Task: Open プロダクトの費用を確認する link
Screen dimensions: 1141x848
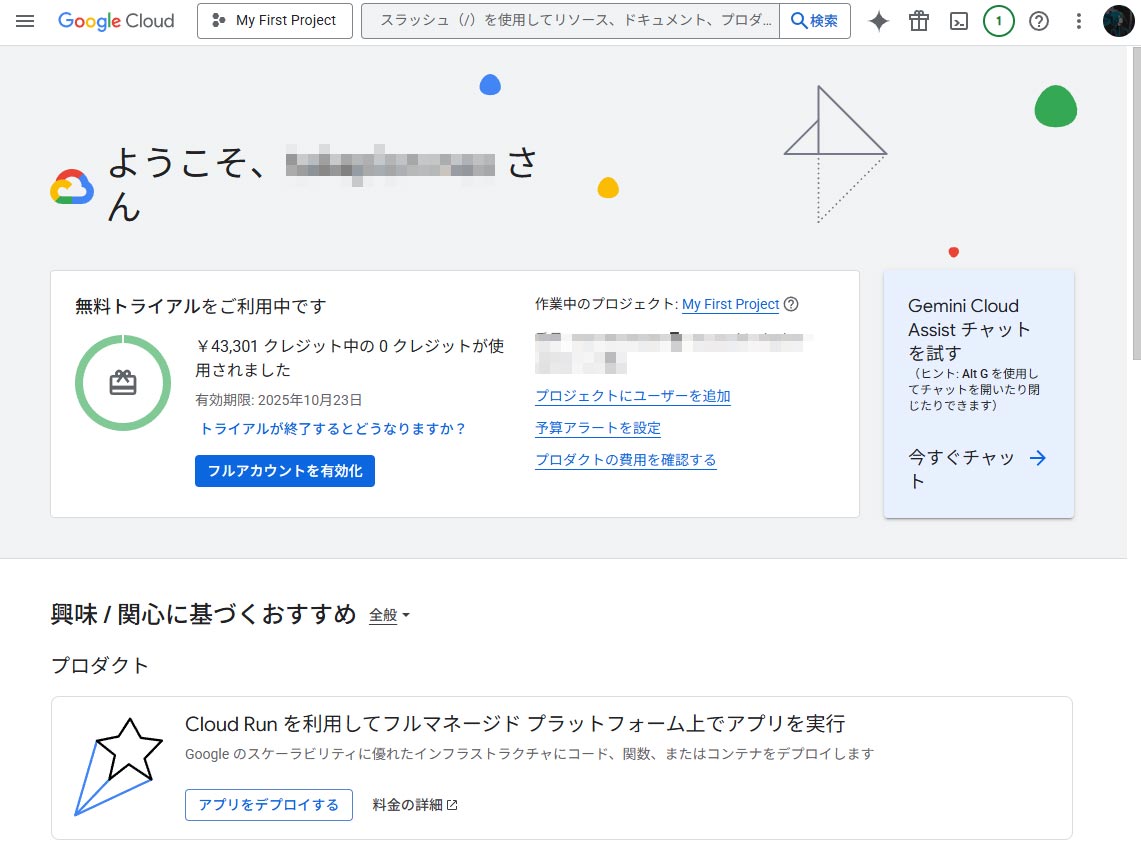Action: coord(626,460)
